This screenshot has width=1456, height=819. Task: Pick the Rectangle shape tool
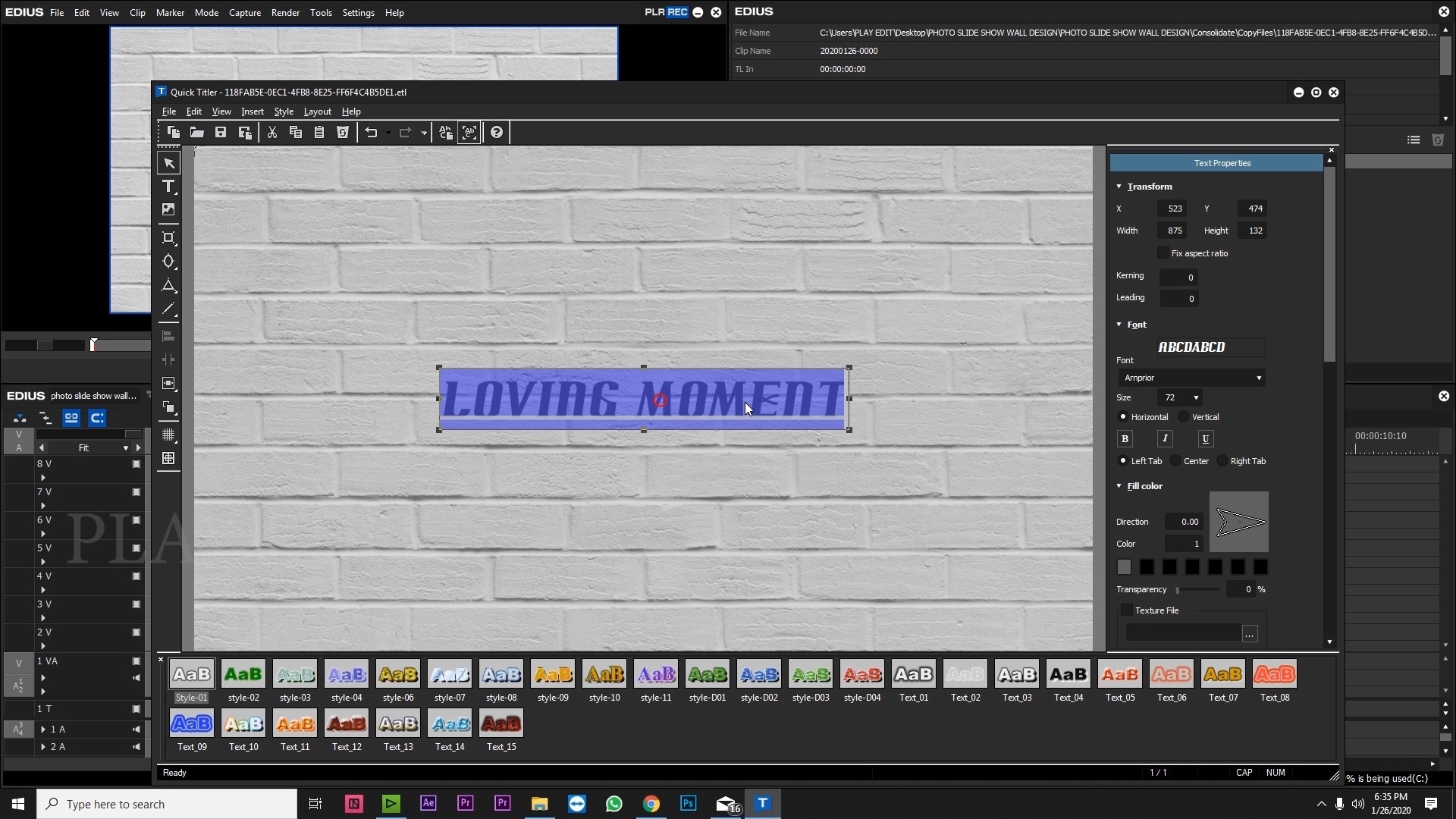[168, 238]
